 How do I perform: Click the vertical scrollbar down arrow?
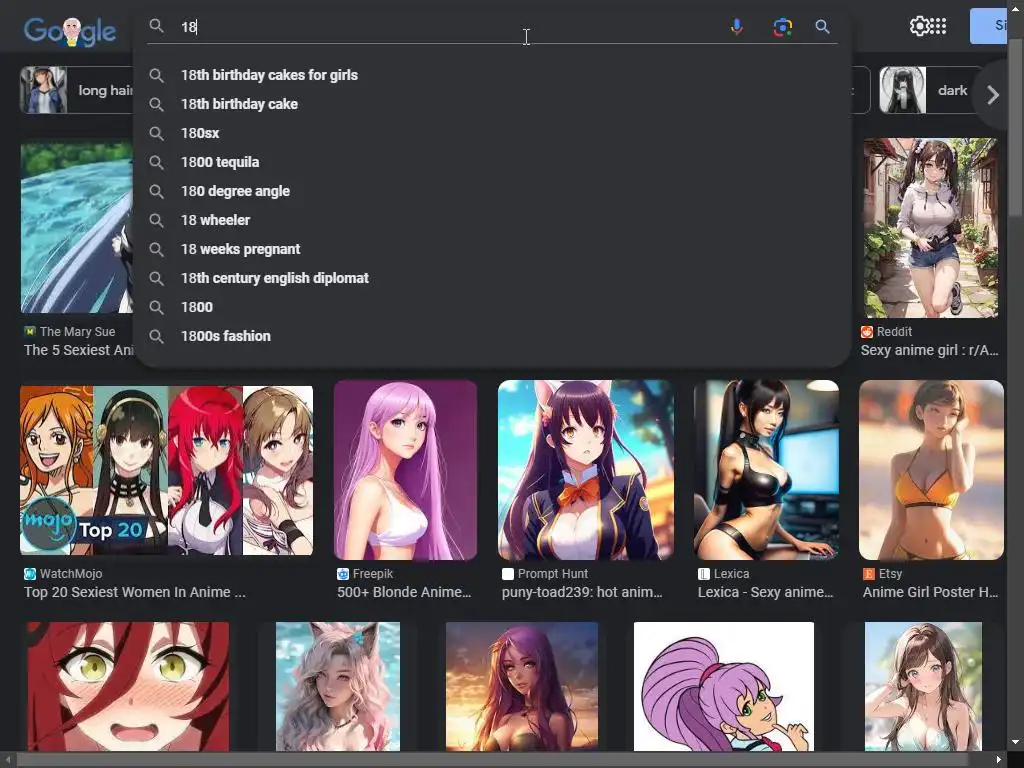pos(1016,743)
